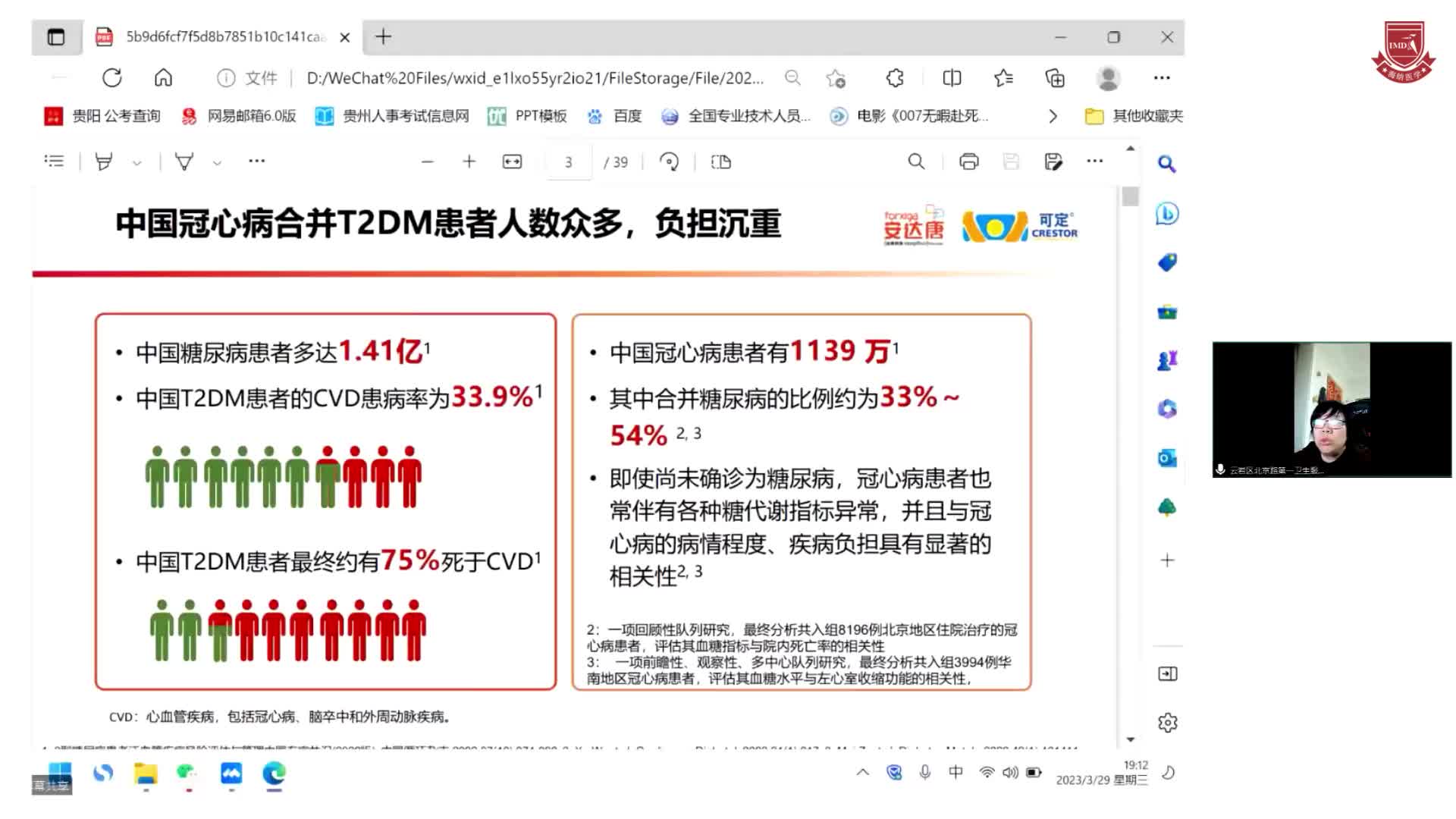1456x819 pixels.
Task: Expand the draw pen options chevron
Action: [217, 162]
